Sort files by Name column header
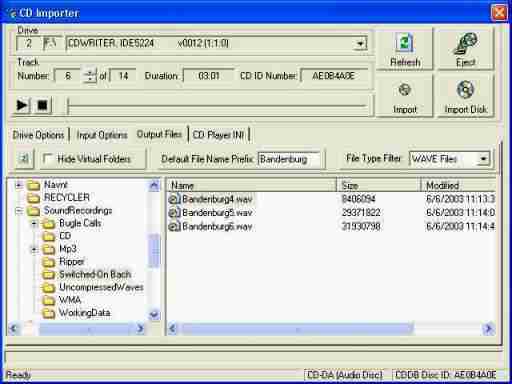 coord(252,185)
